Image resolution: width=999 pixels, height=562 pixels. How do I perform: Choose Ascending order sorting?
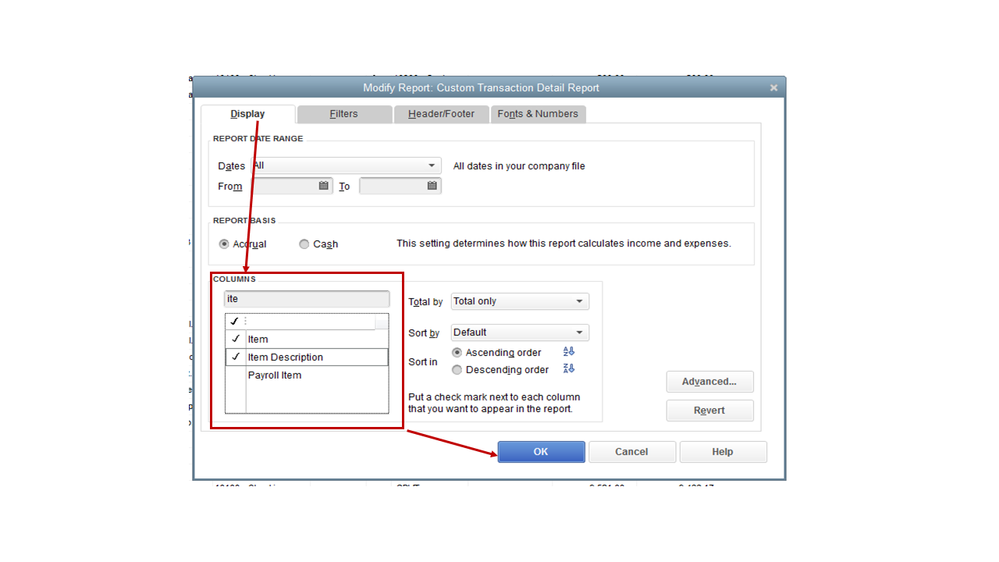pyautogui.click(x=457, y=352)
